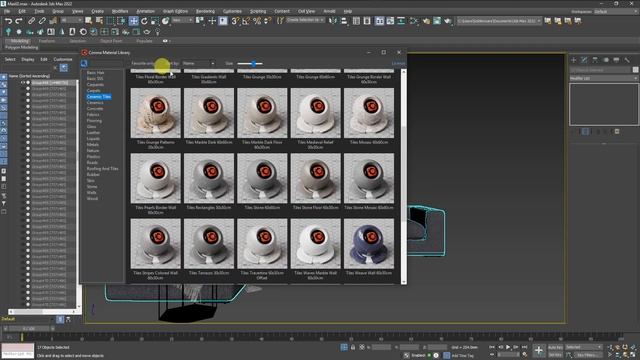This screenshot has width=640, height=360.
Task: Click the Mirror tool icon
Action: (333, 21)
